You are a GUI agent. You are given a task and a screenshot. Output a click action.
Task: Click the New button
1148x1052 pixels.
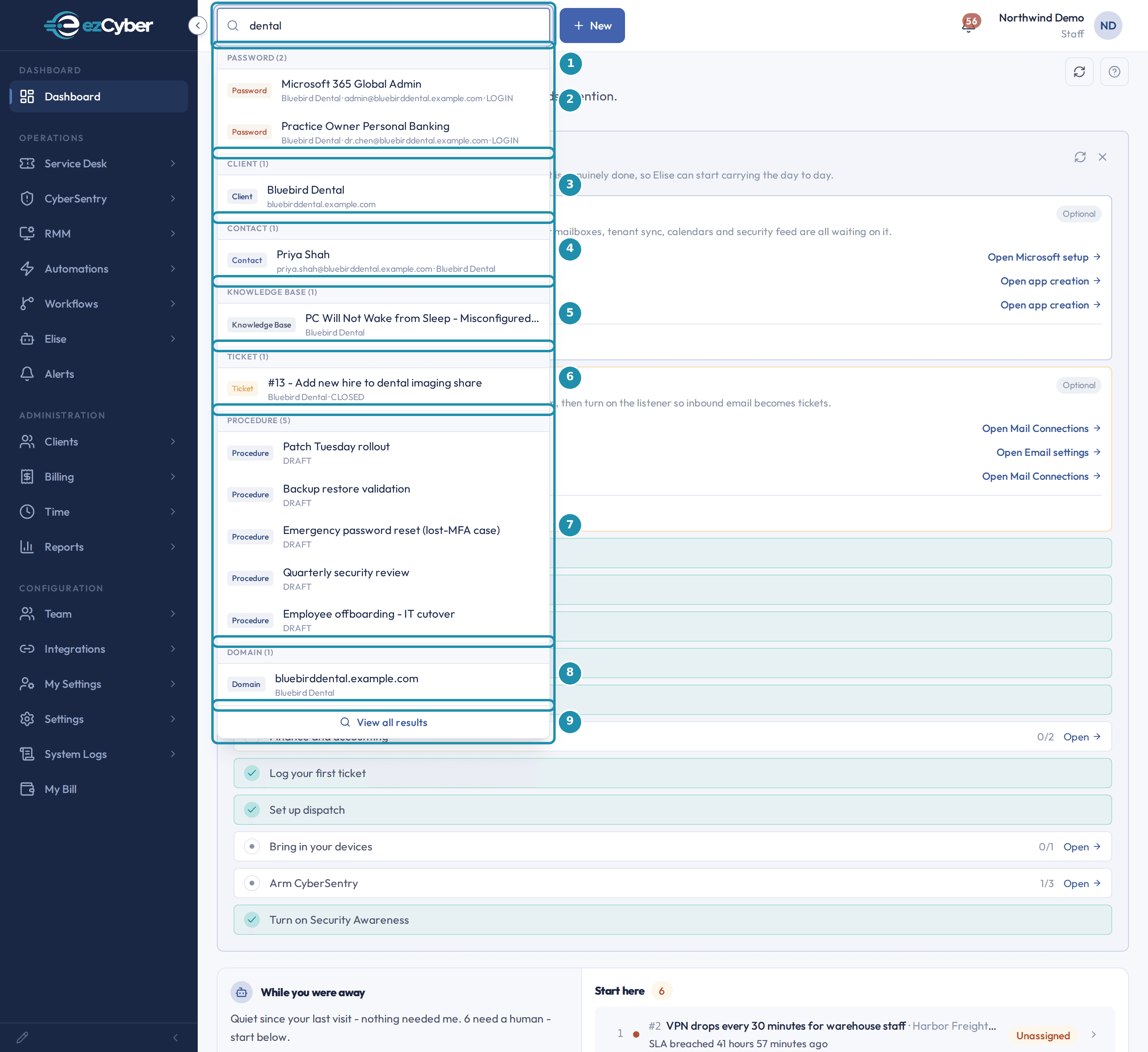[x=592, y=26]
